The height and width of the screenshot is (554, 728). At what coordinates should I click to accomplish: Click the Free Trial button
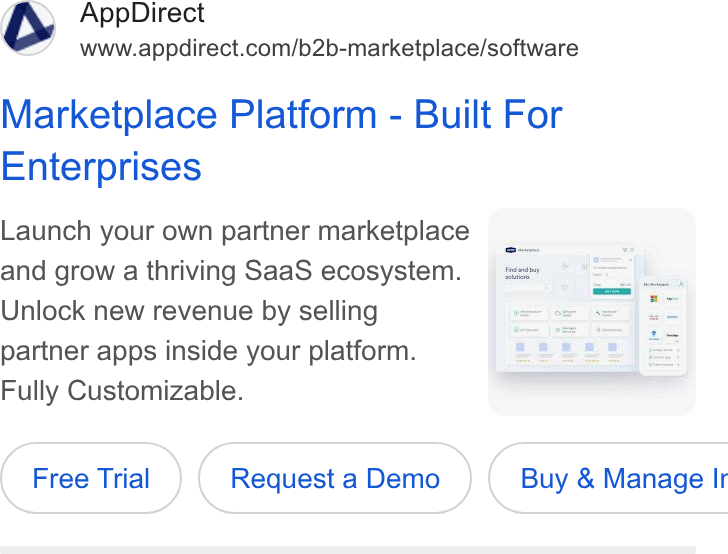[x=91, y=478]
